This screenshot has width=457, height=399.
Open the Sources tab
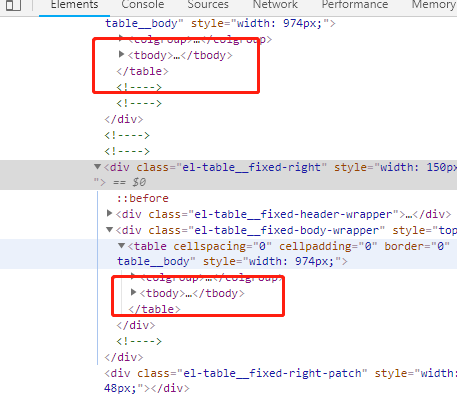[x=208, y=5]
